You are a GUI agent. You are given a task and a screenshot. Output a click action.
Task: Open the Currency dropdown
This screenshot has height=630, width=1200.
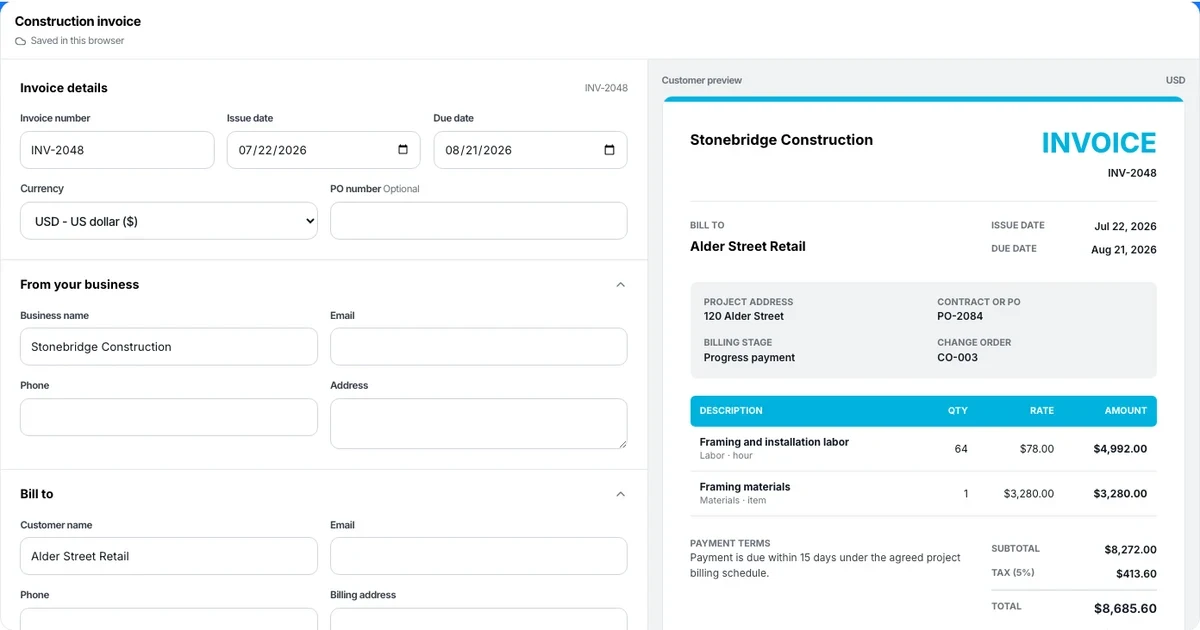tap(169, 221)
